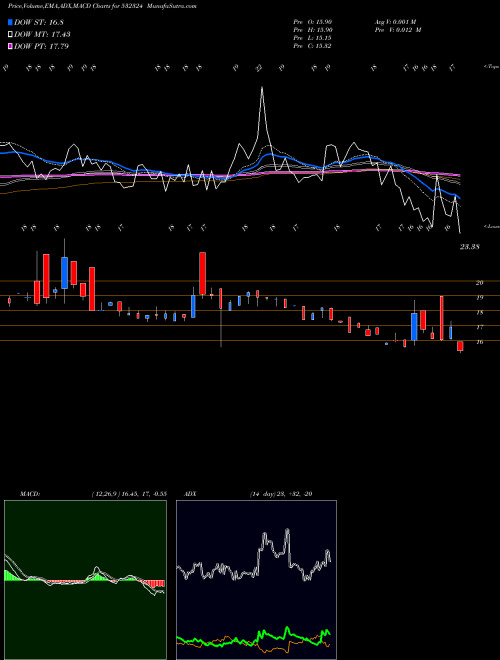This screenshot has height=660, width=500.
Task: Click the chart title mentioning MunafaSutra.com
Action: [x=102, y=6]
